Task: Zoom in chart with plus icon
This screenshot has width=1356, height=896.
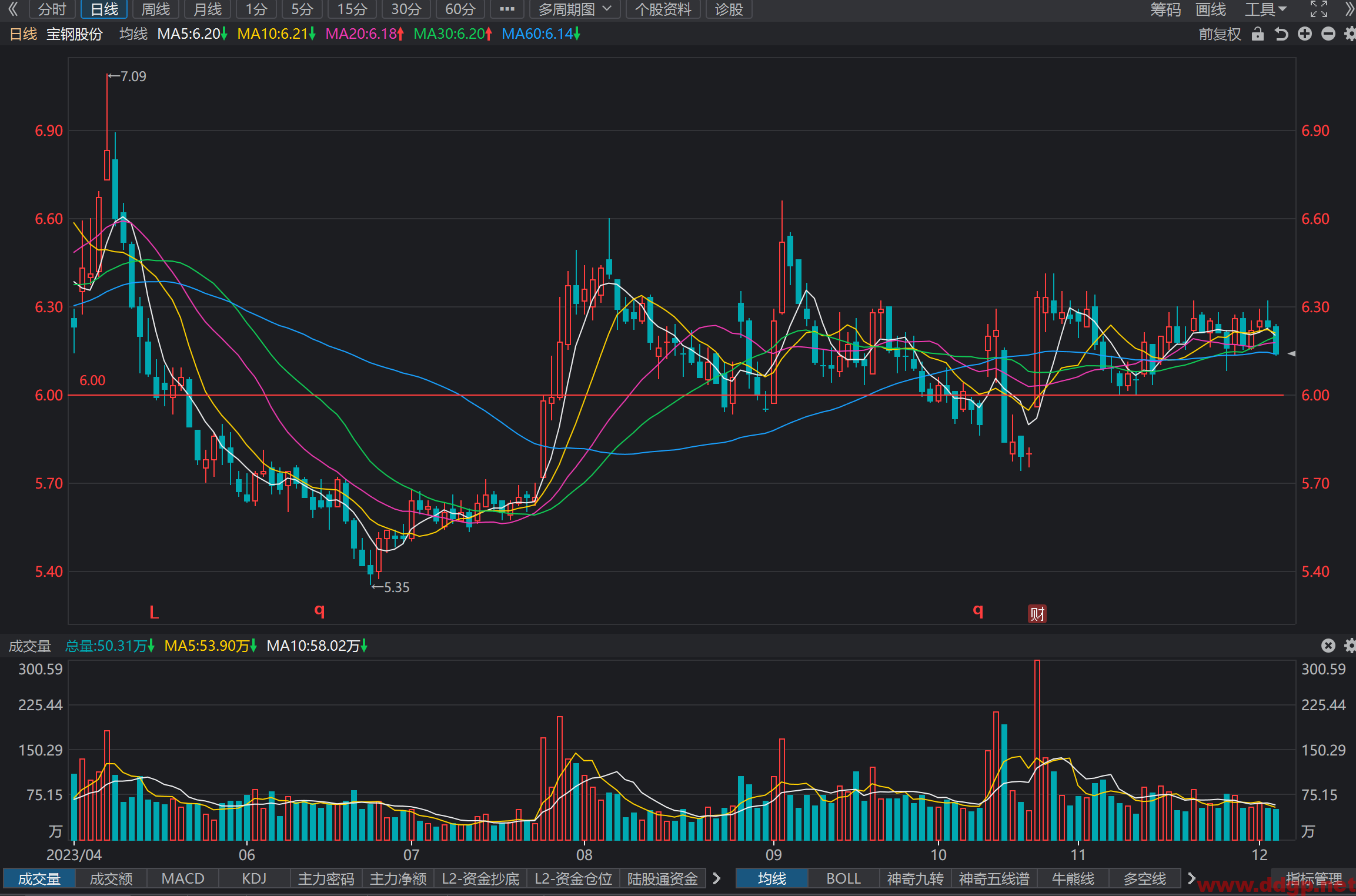Action: point(1305,34)
